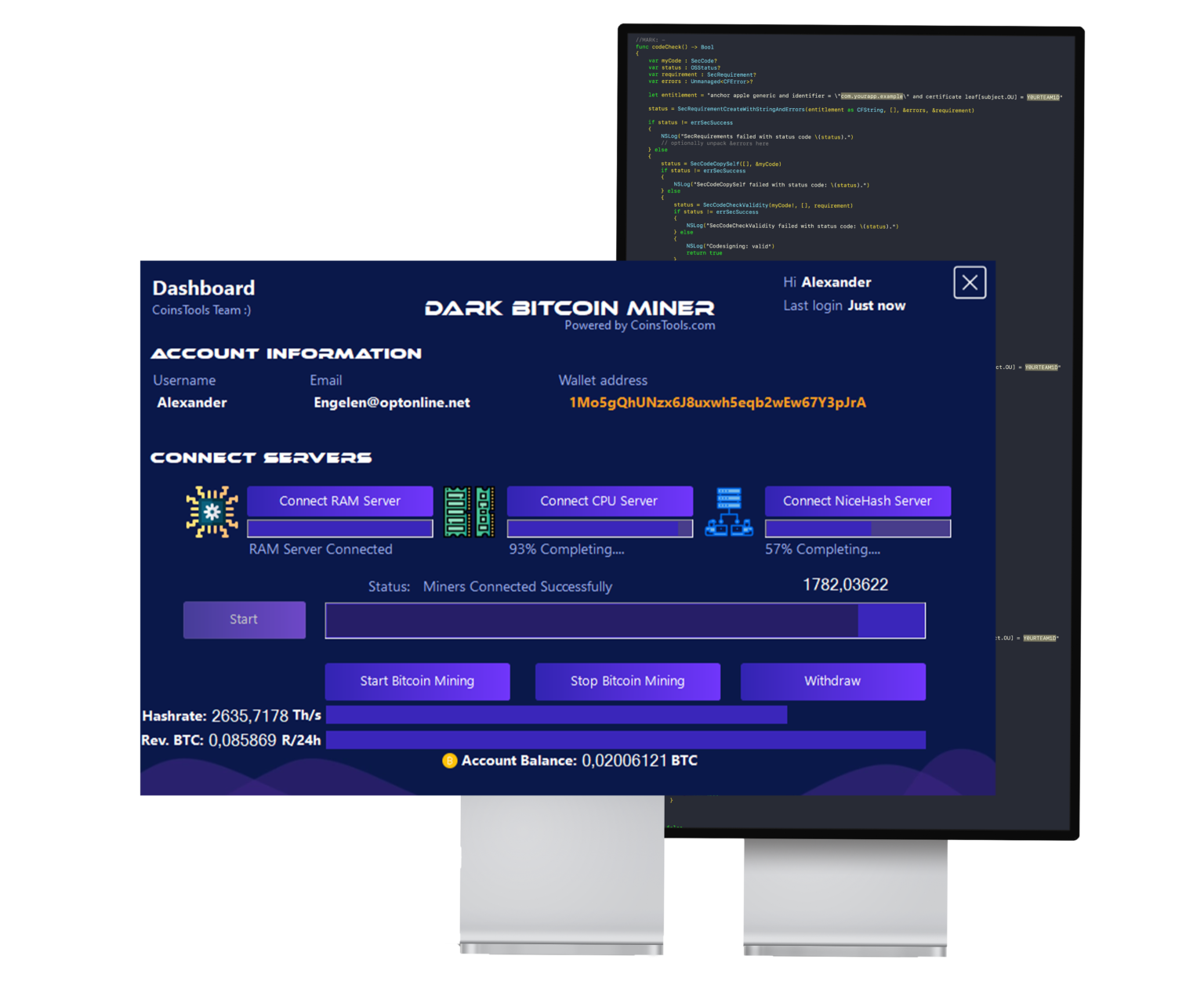Click the Hashrate 2635,7178 Th/s value
This screenshot has width=1204, height=1003.
tap(231, 715)
